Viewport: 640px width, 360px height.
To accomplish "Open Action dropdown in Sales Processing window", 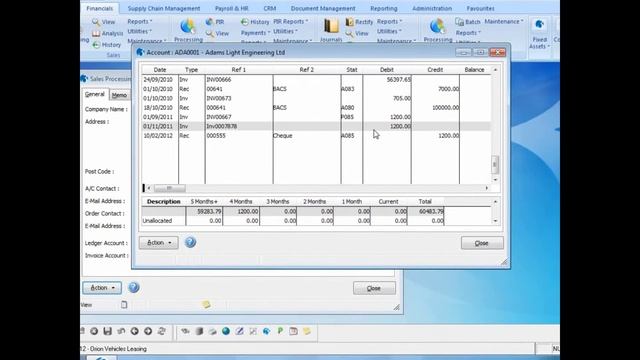I will [102, 288].
